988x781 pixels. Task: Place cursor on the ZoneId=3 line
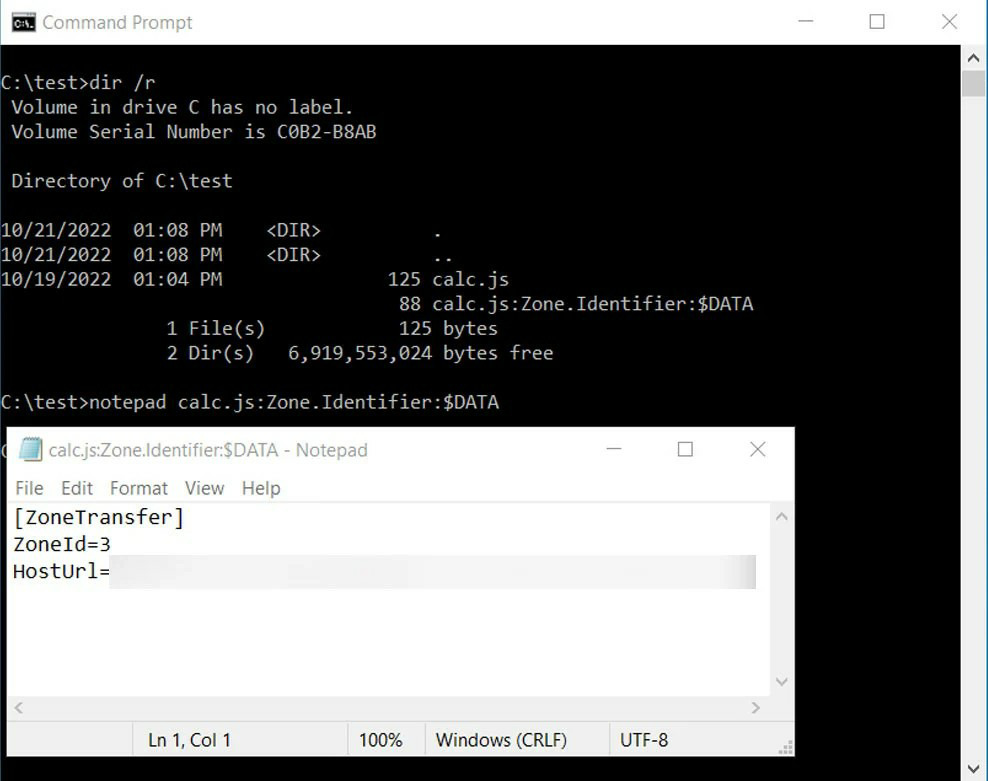(62, 545)
